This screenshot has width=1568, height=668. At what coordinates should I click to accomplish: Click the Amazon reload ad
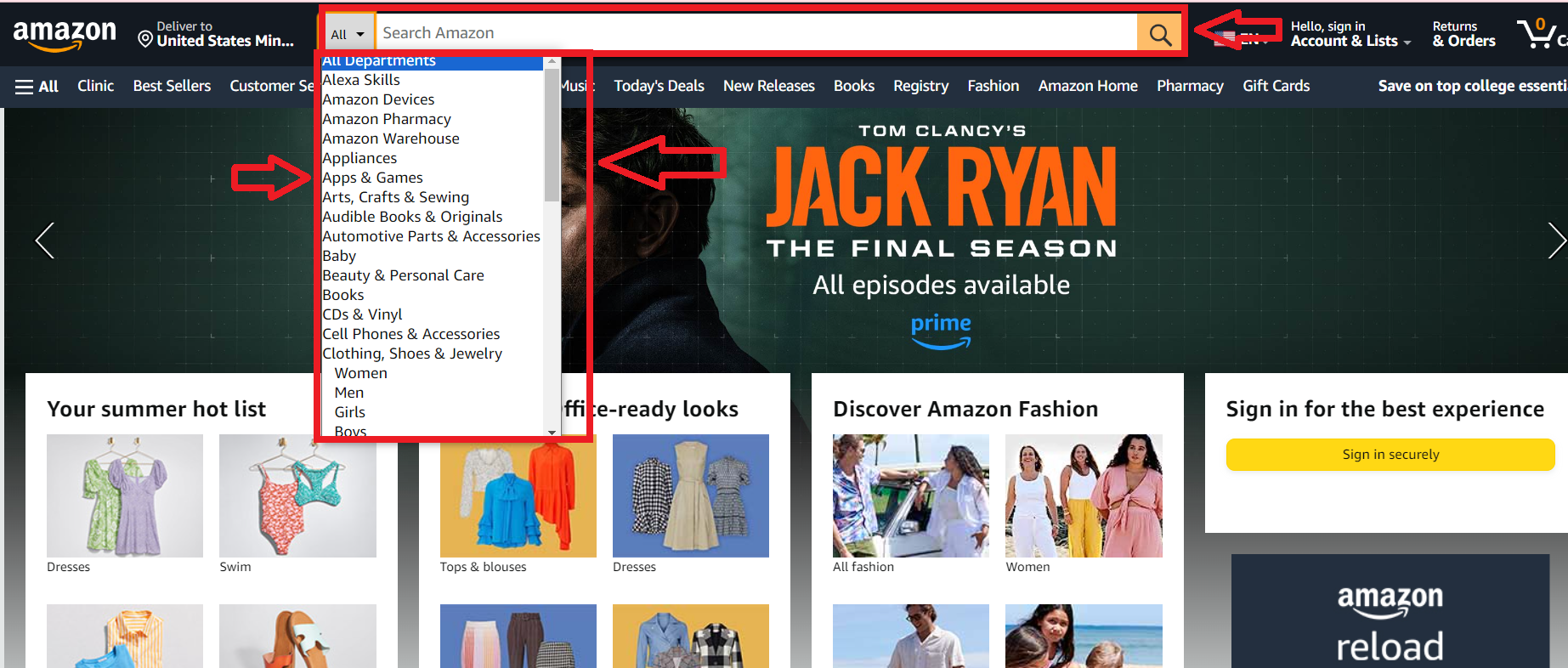tap(1390, 611)
